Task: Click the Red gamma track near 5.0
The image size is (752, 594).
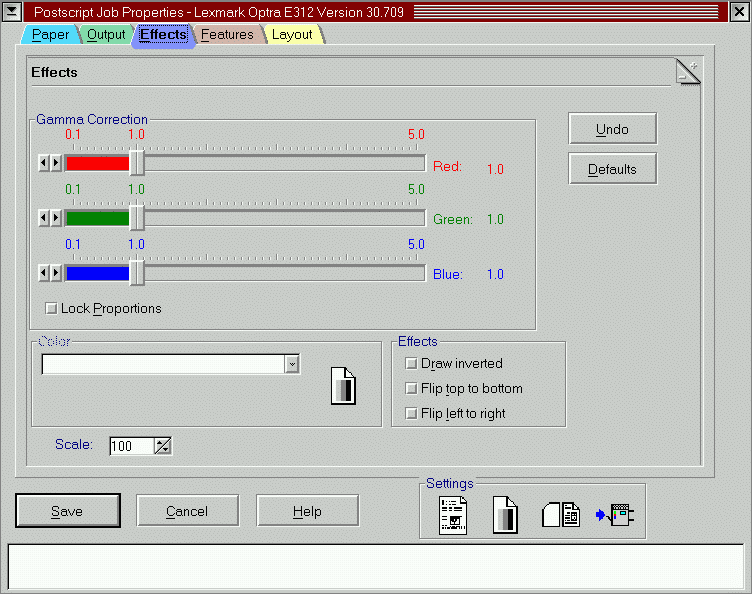Action: [416, 163]
